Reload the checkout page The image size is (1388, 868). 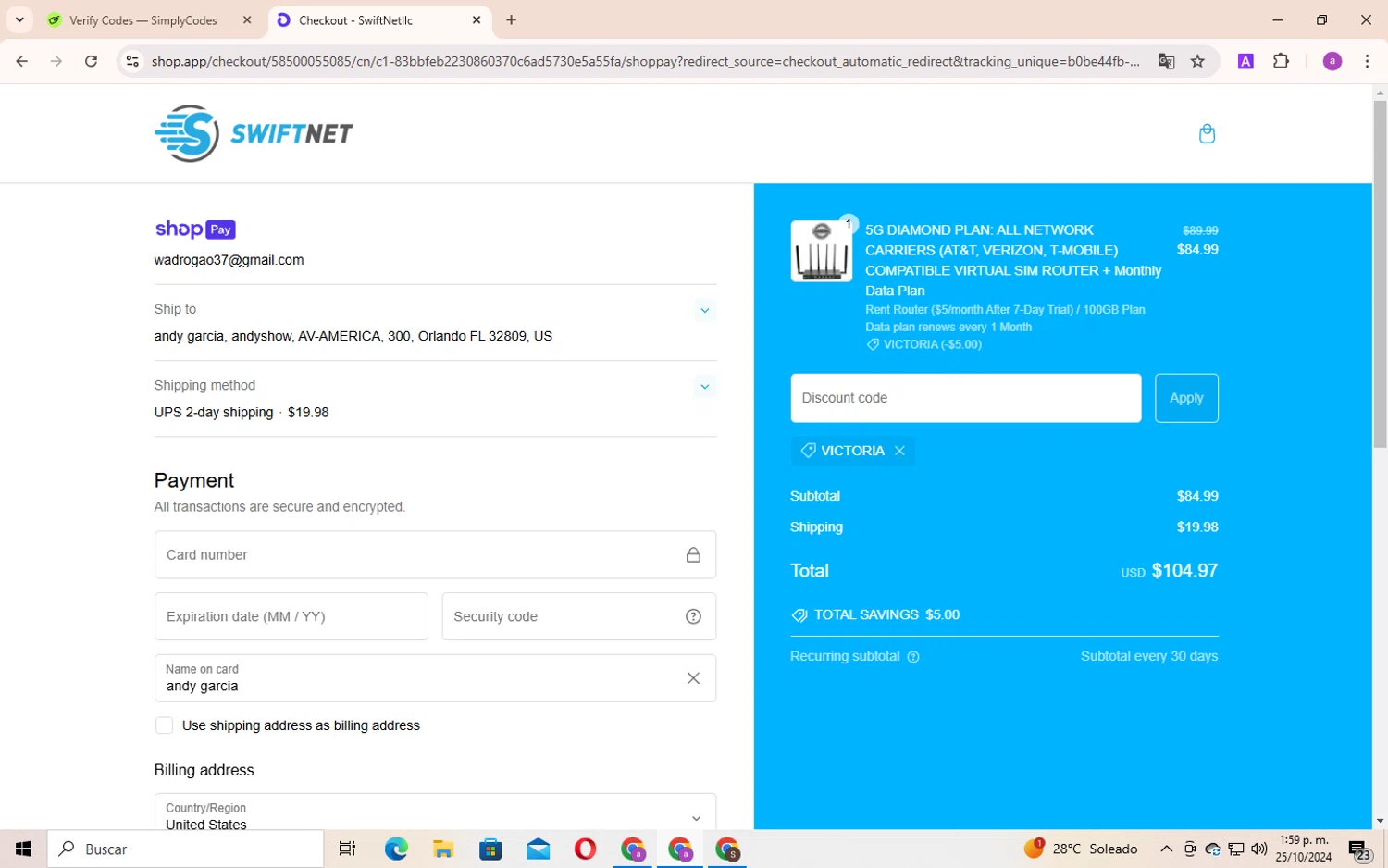point(91,61)
